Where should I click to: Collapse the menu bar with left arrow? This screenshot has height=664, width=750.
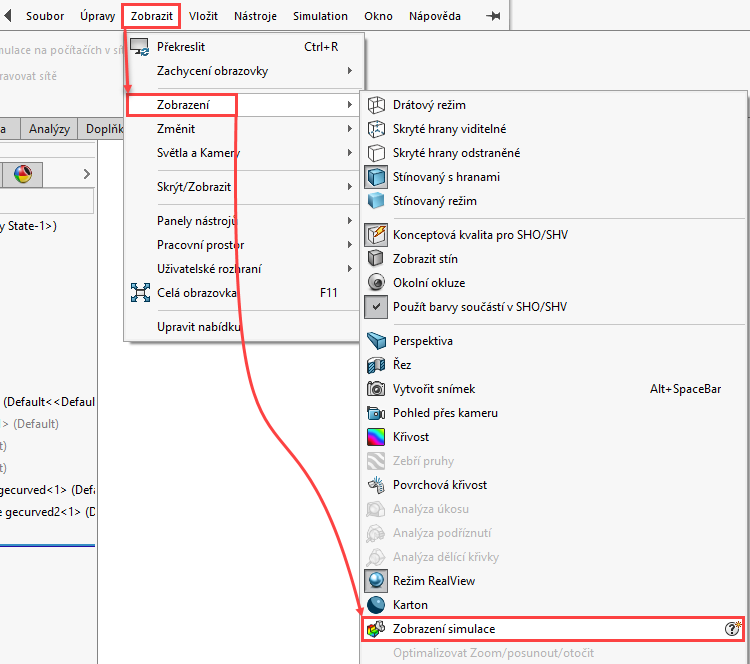pyautogui.click(x=8, y=15)
